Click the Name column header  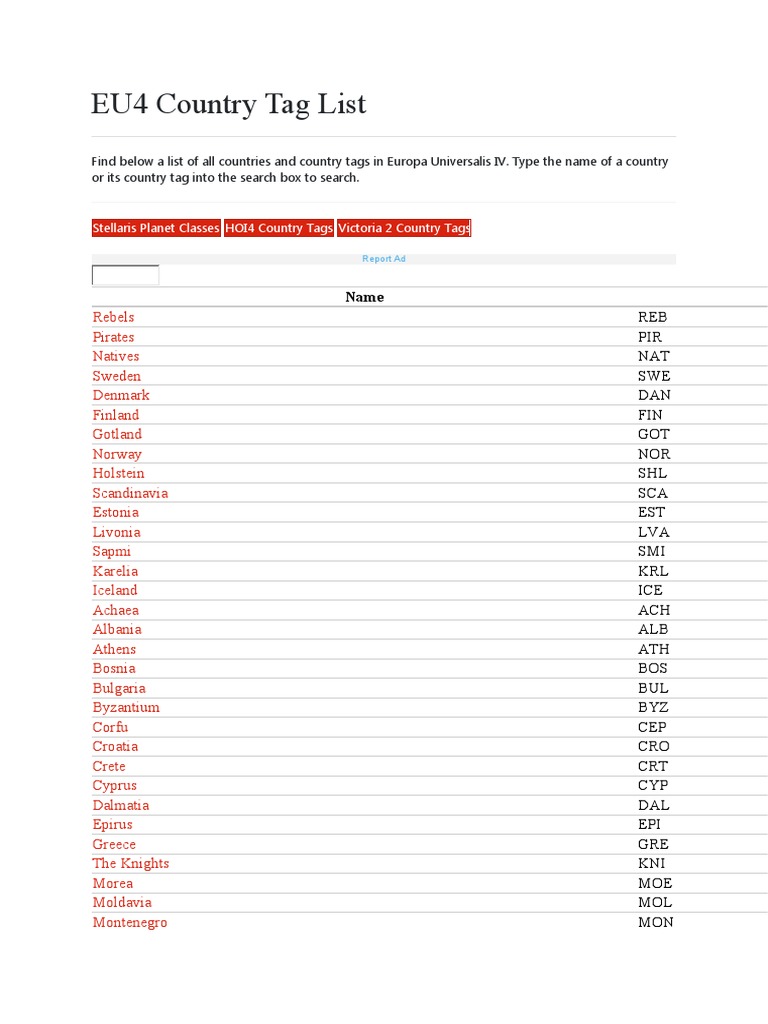tap(364, 297)
